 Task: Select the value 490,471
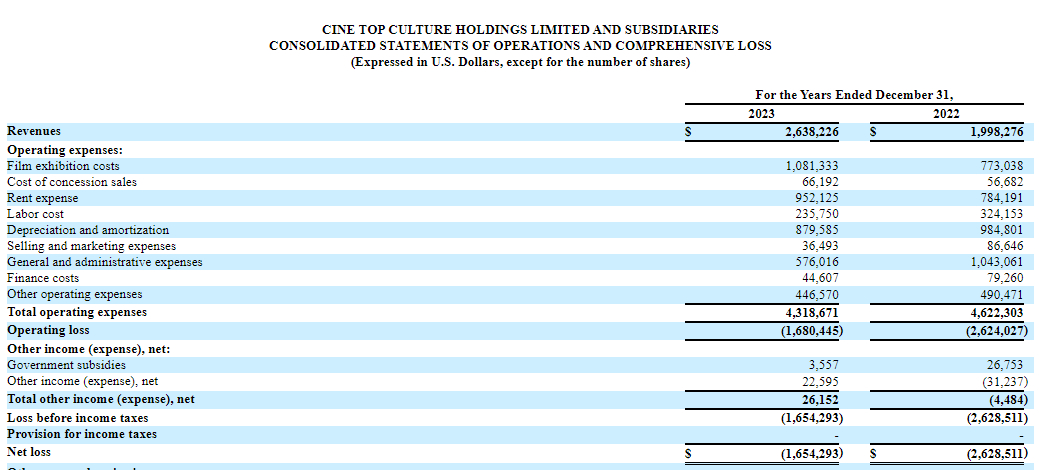coord(1001,294)
